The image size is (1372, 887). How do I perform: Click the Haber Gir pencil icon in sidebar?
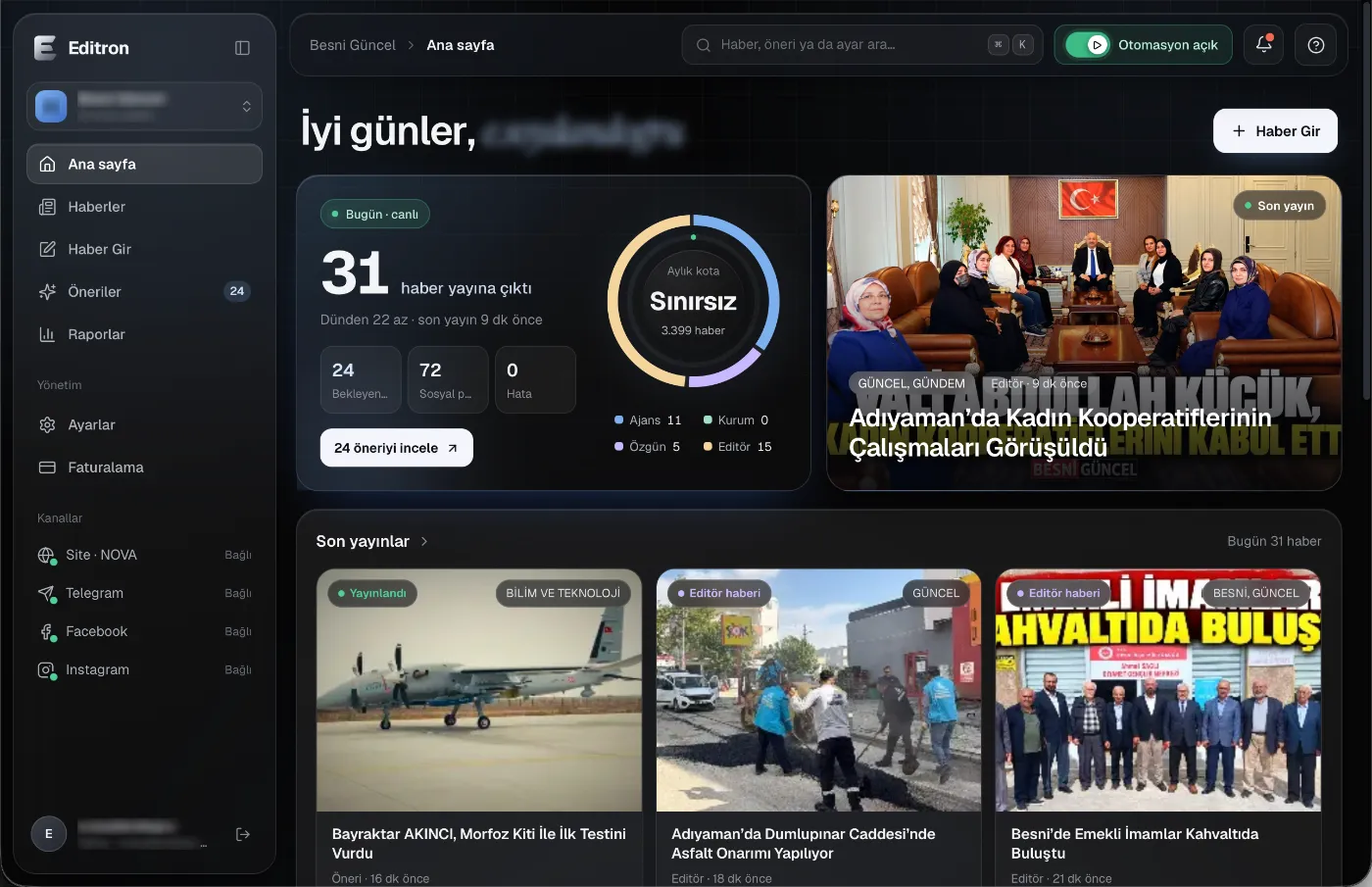pos(47,249)
